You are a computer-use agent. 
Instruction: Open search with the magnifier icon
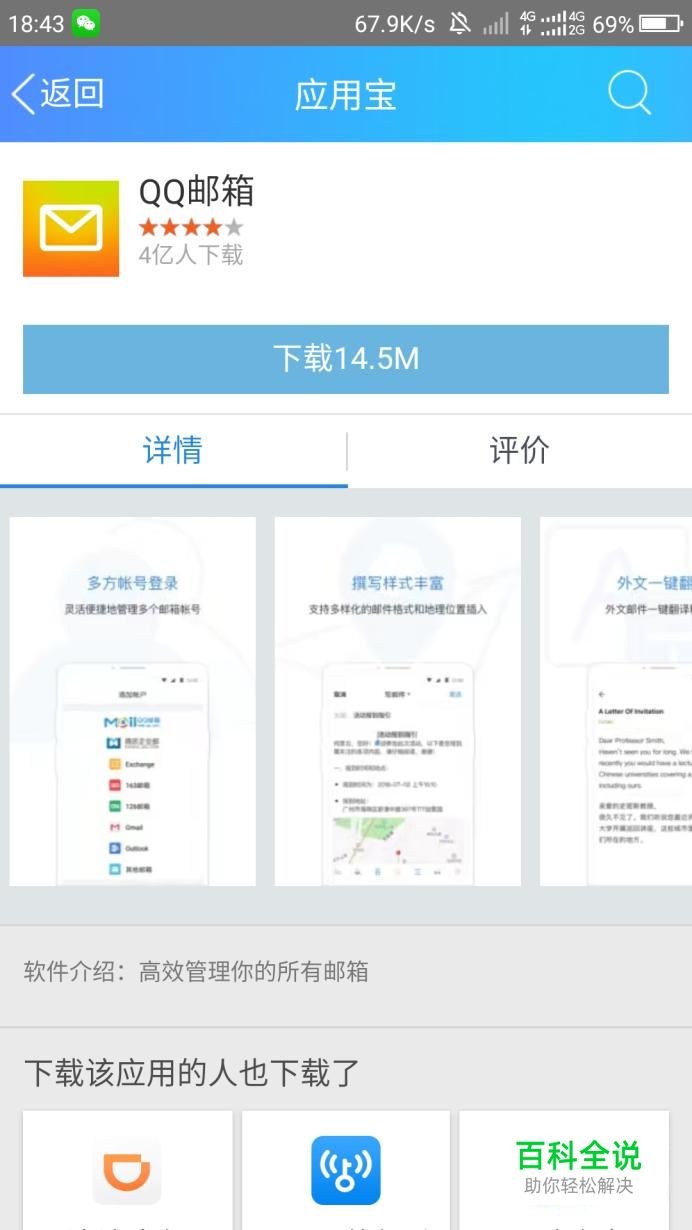tap(630, 93)
